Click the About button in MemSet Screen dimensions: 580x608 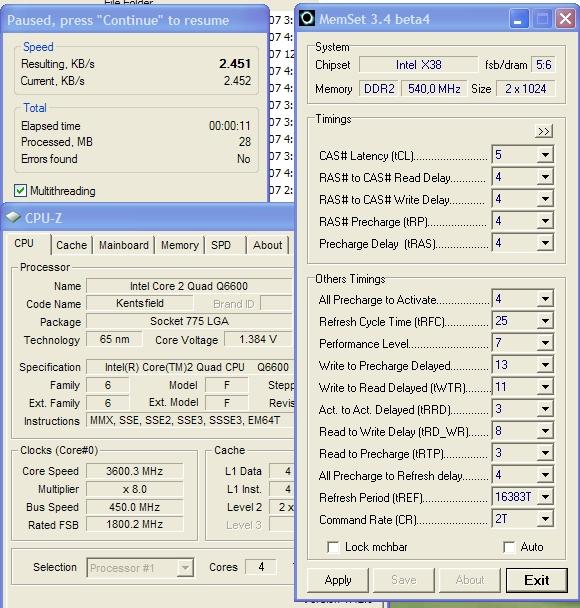click(470, 580)
